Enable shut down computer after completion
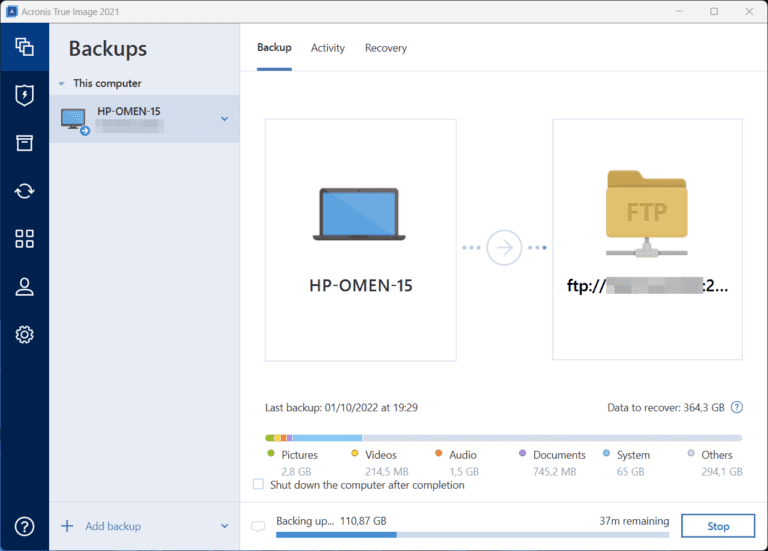The width and height of the screenshot is (768, 551). [x=259, y=485]
